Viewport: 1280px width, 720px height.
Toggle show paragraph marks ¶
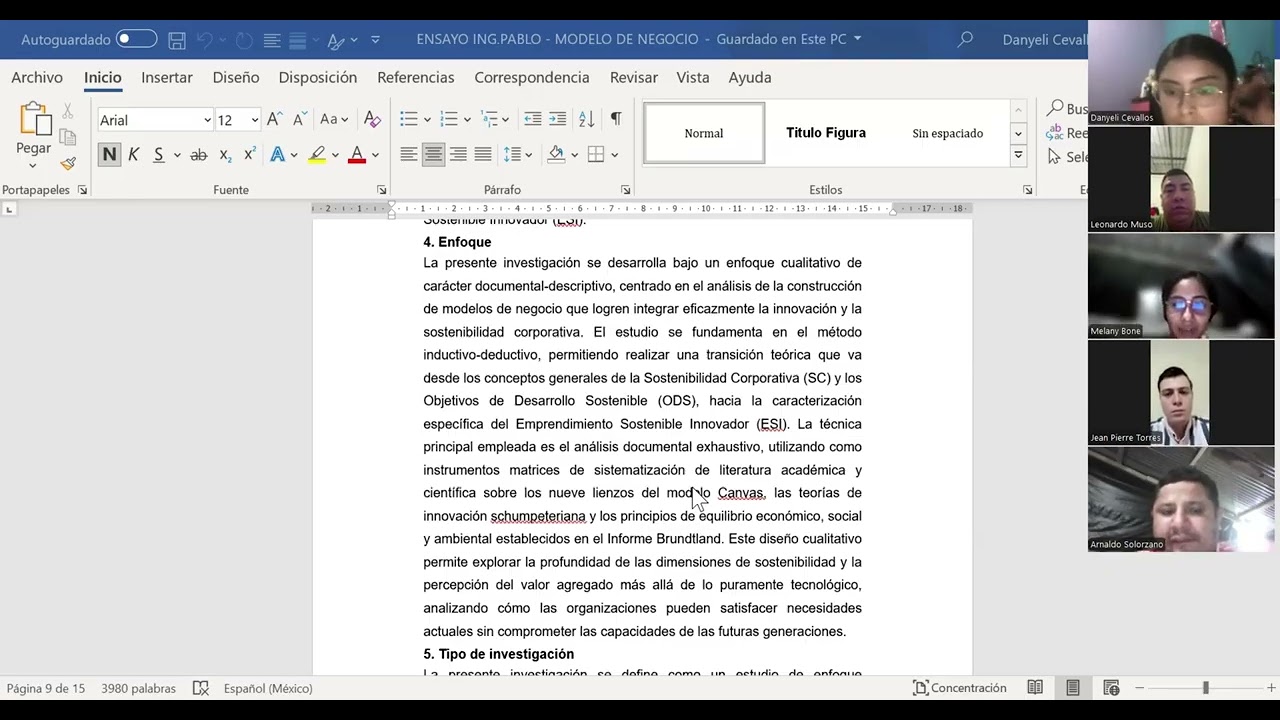616,119
